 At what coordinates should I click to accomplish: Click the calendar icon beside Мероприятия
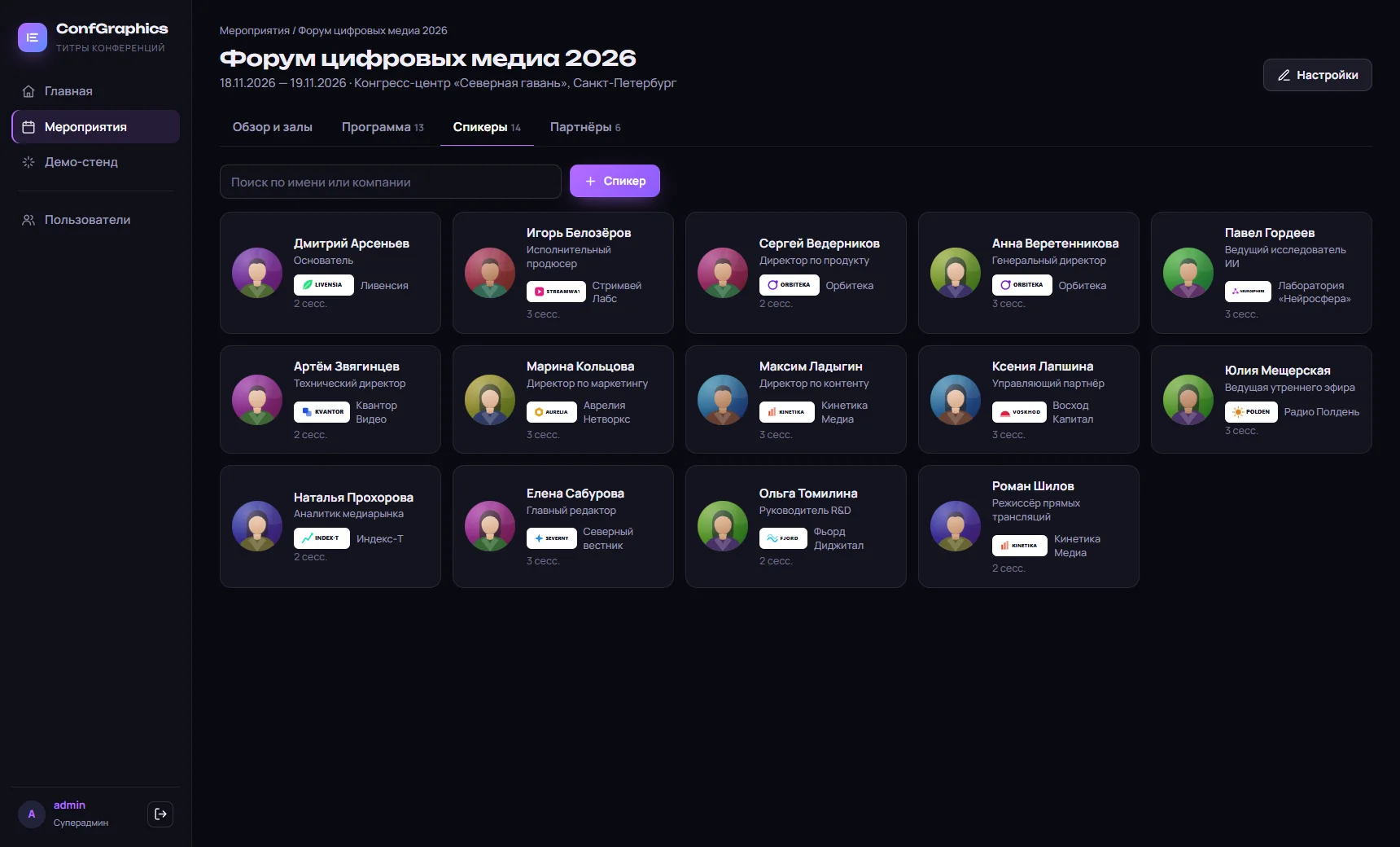(x=28, y=127)
